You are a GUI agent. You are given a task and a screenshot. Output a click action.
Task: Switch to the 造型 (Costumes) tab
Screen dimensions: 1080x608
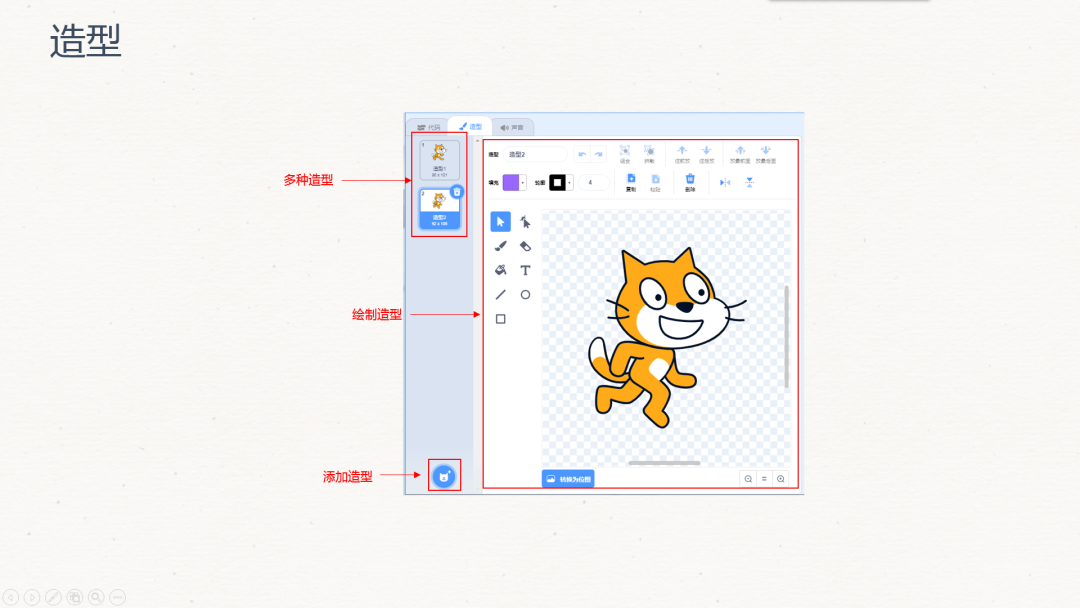point(470,127)
